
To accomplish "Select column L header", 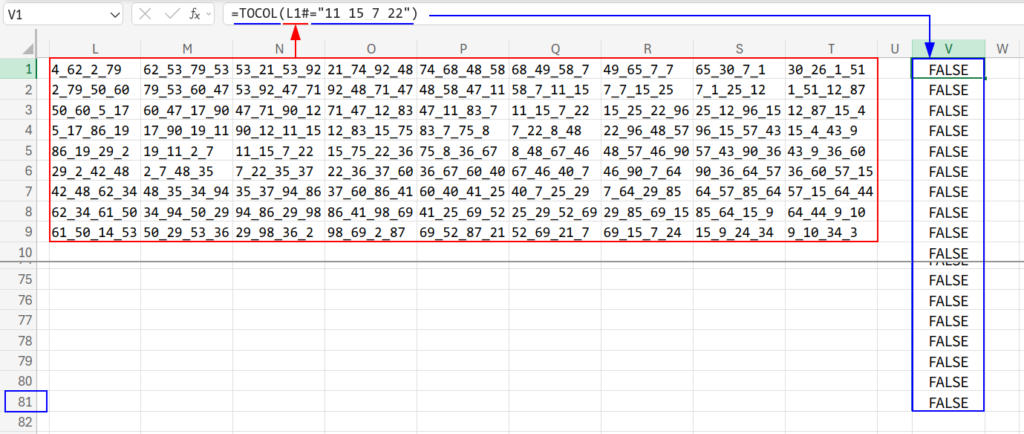I will (x=94, y=47).
